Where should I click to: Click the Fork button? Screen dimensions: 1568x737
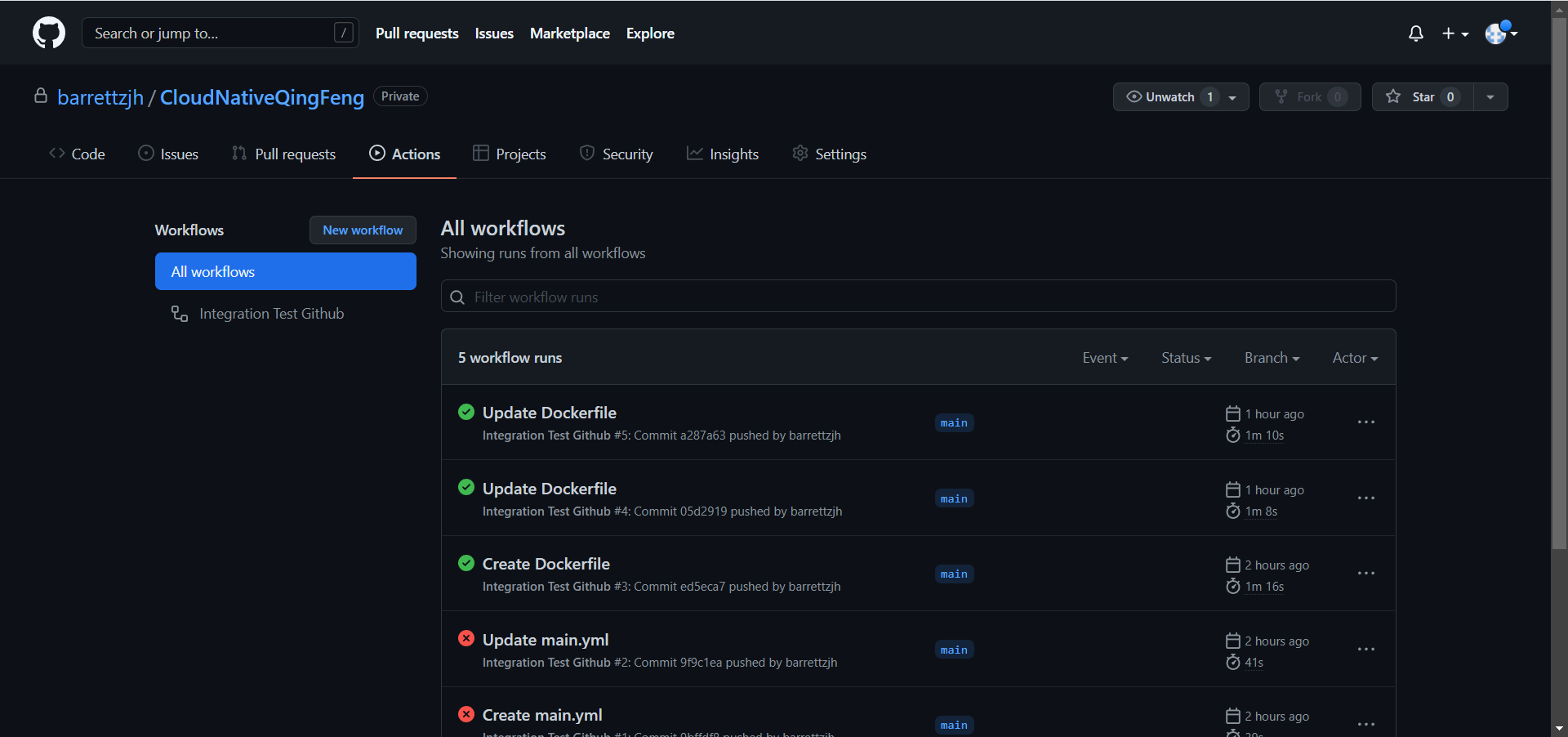point(1310,97)
